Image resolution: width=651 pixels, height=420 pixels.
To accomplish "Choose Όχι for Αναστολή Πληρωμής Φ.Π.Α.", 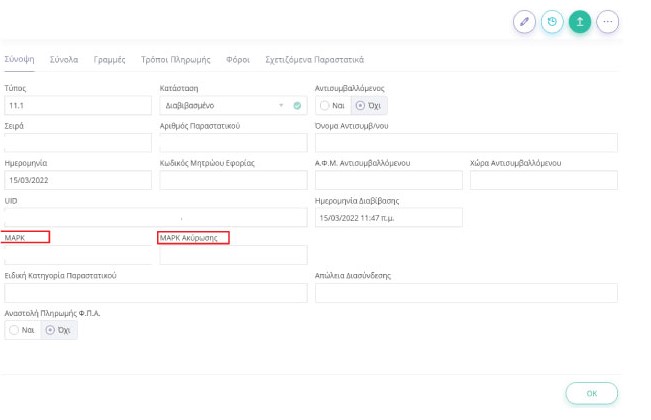I will (58, 330).
